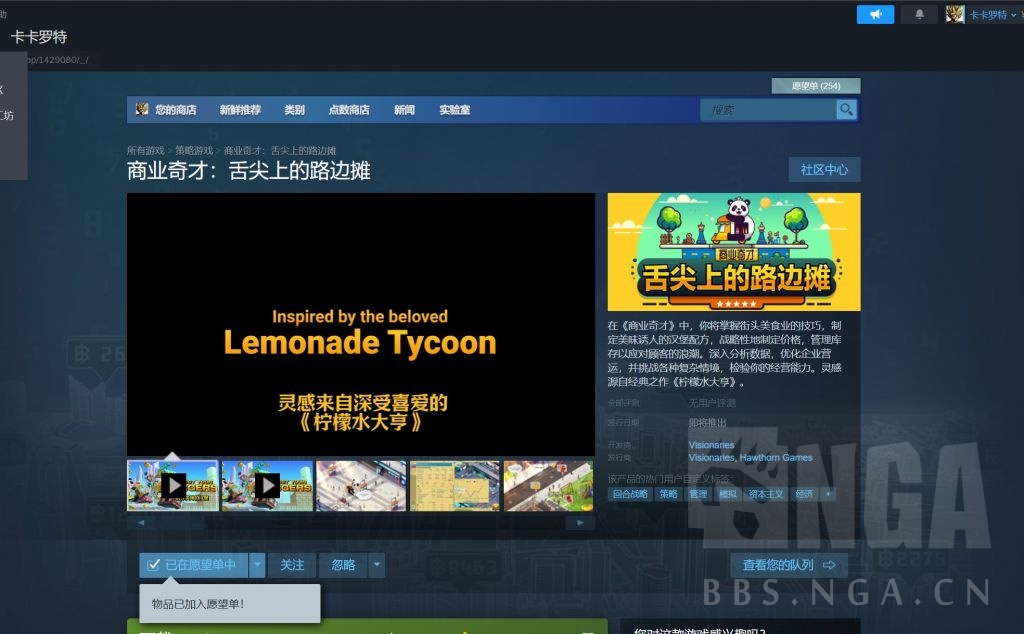Open the 愿望单 (254) wishlist button
This screenshot has height=634, width=1024.
coord(816,86)
